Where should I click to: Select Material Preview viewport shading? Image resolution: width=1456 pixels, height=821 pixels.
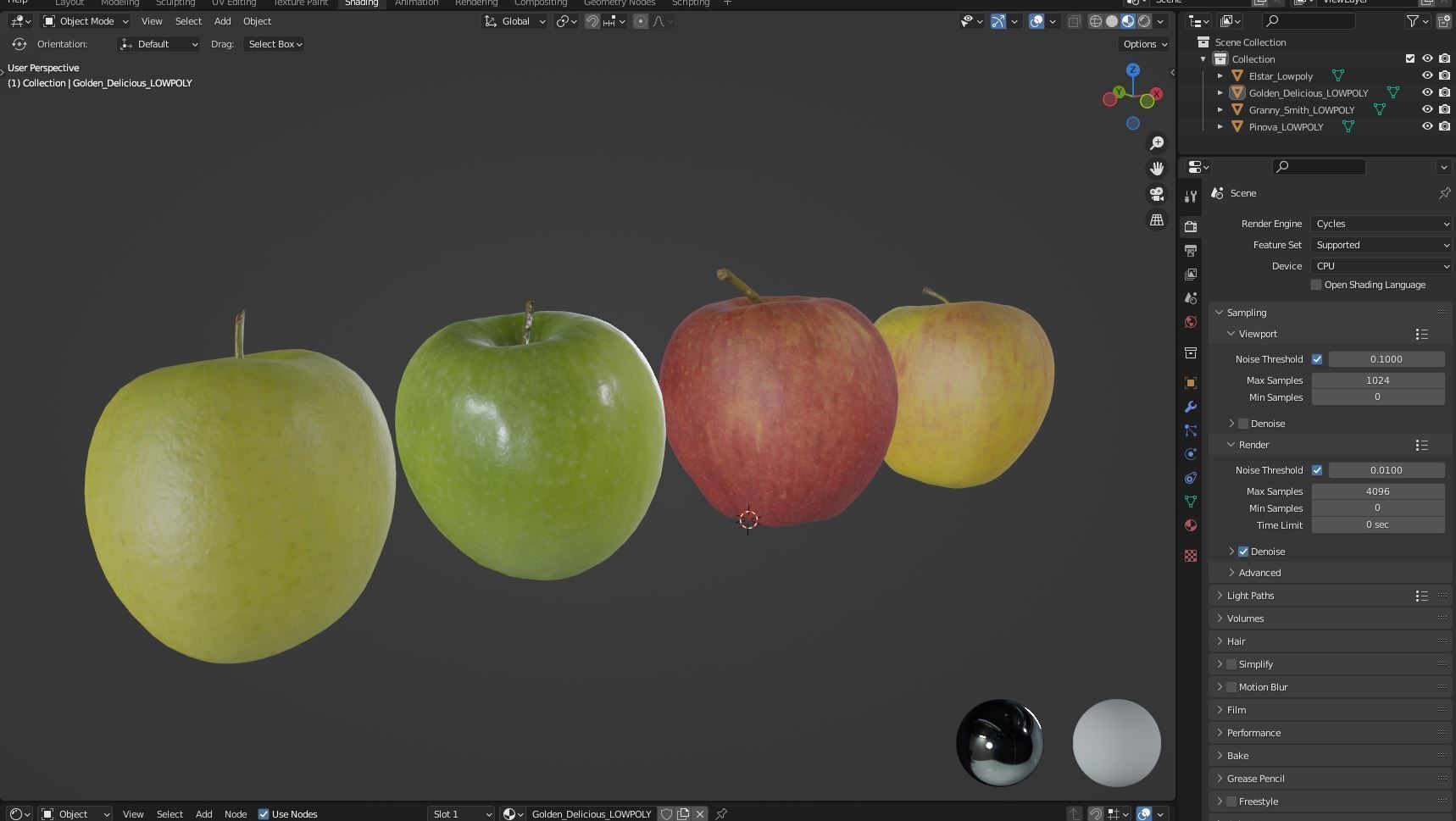1128,21
